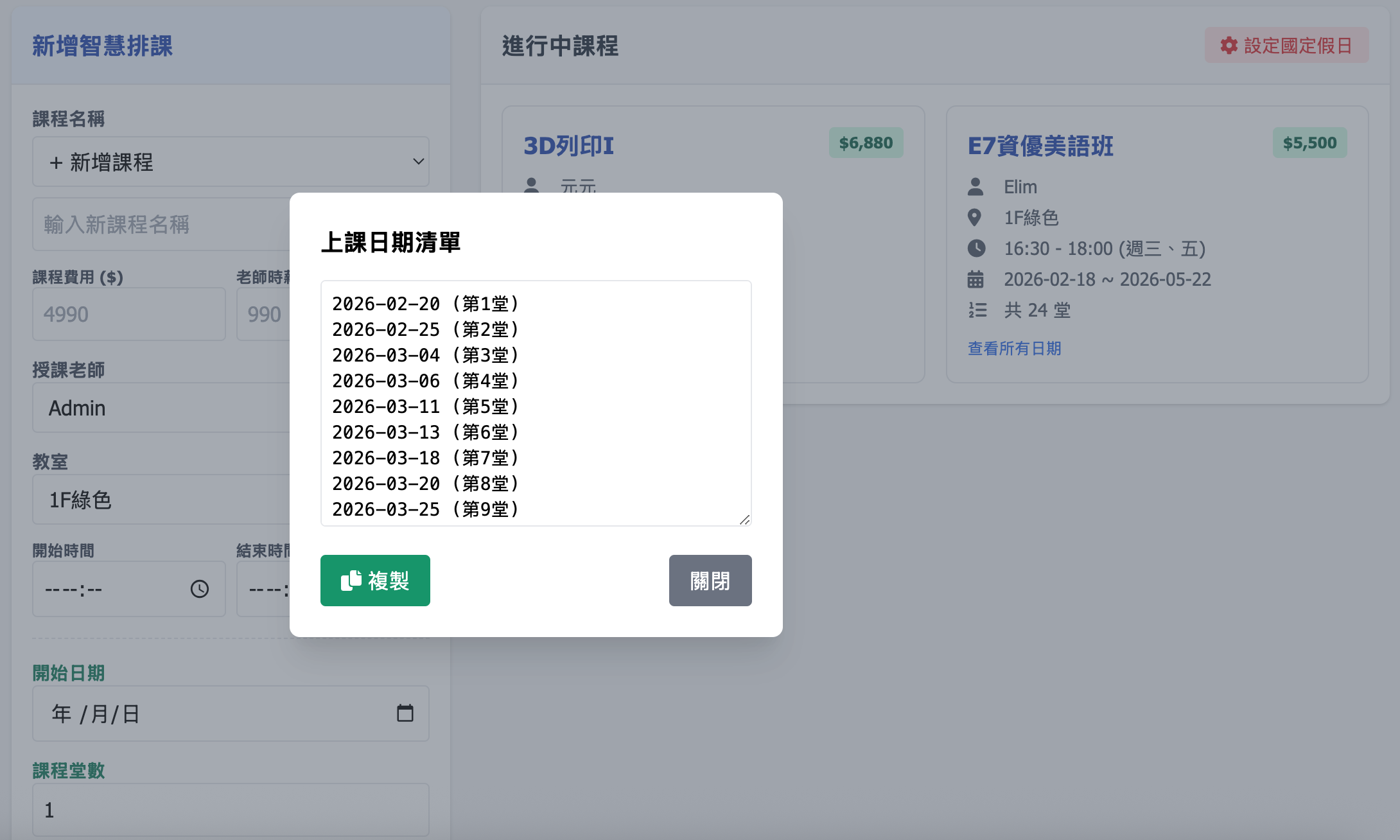Image resolution: width=1400 pixels, height=840 pixels.
Task: Click the green 複製 copy button
Action: click(375, 581)
